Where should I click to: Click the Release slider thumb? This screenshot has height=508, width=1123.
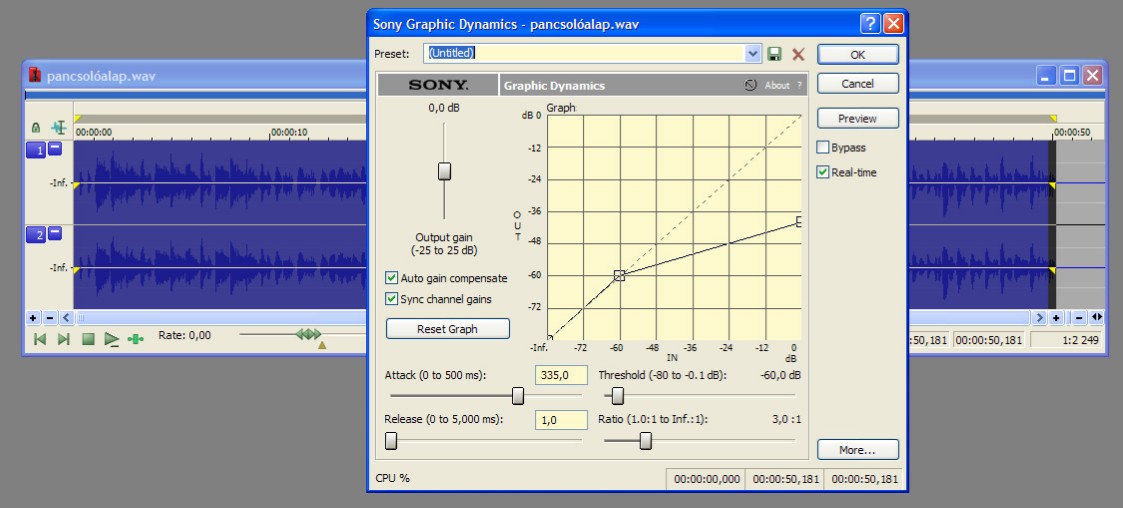pos(391,441)
